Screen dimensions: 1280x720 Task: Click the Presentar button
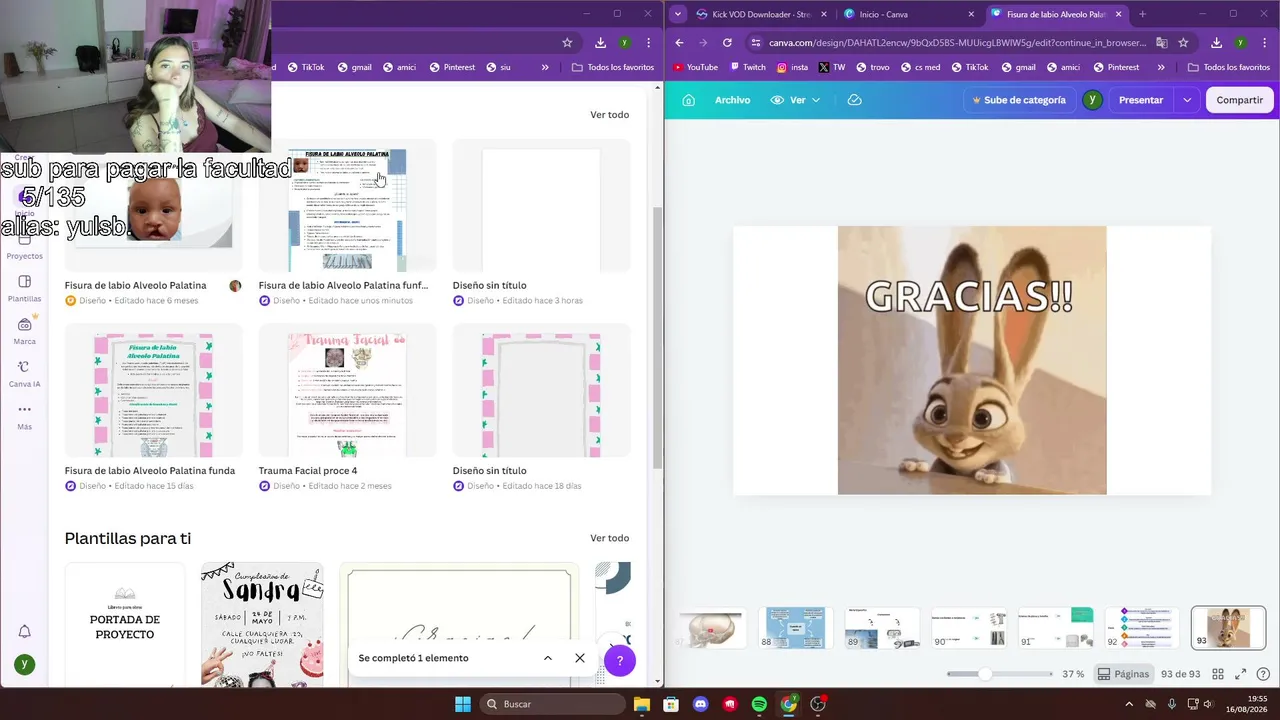[x=1141, y=100]
